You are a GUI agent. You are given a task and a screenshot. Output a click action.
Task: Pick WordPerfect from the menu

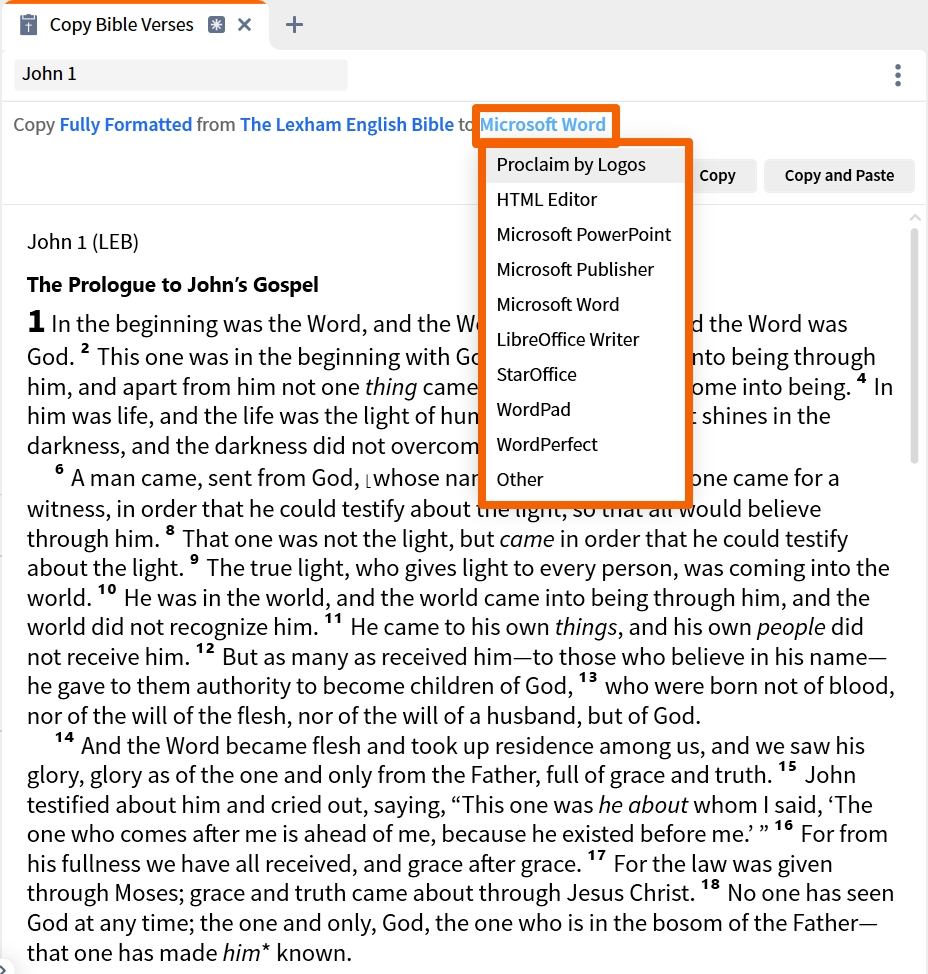pos(585,445)
